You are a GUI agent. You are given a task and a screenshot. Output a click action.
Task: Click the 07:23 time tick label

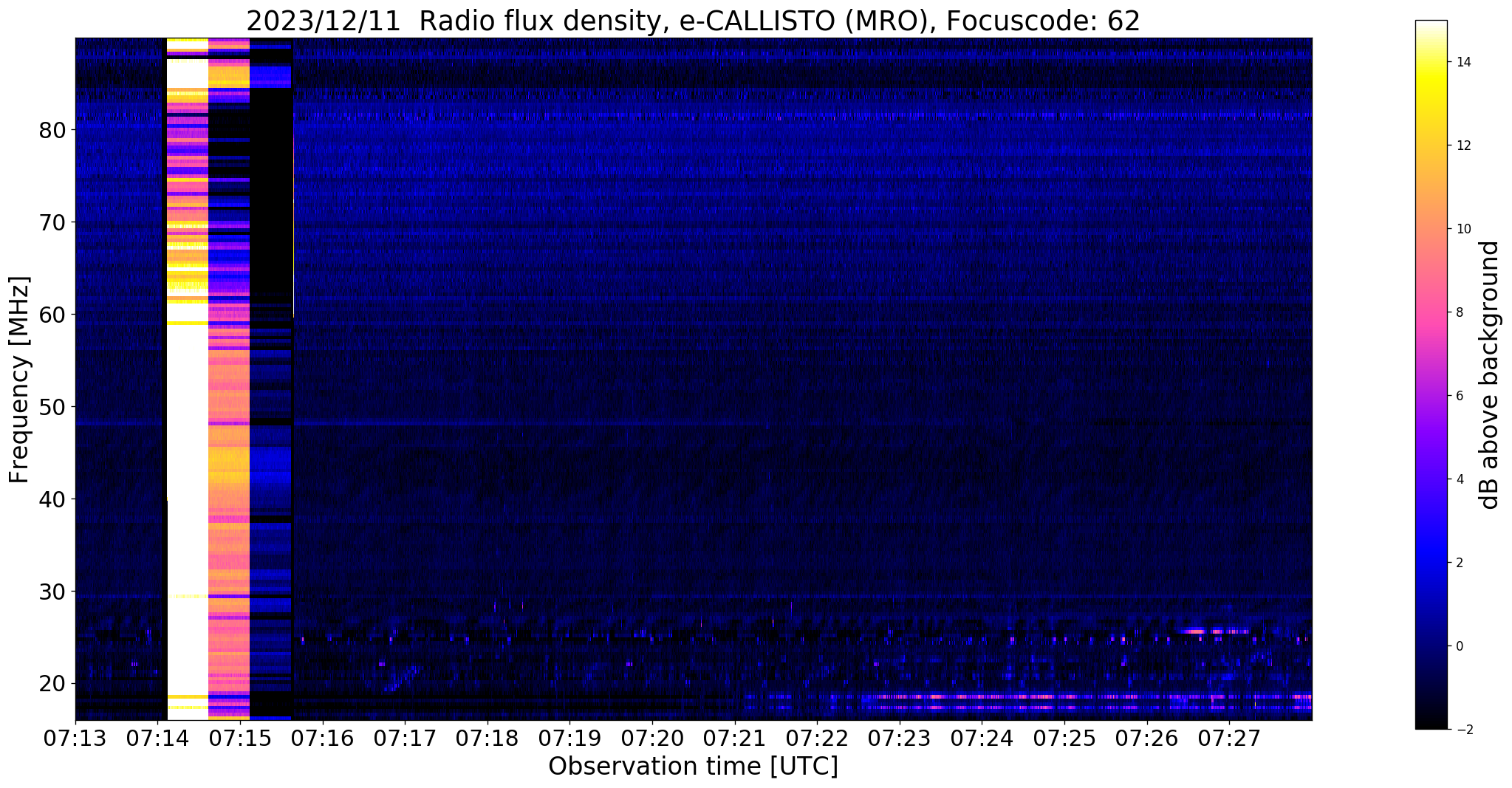click(x=900, y=739)
